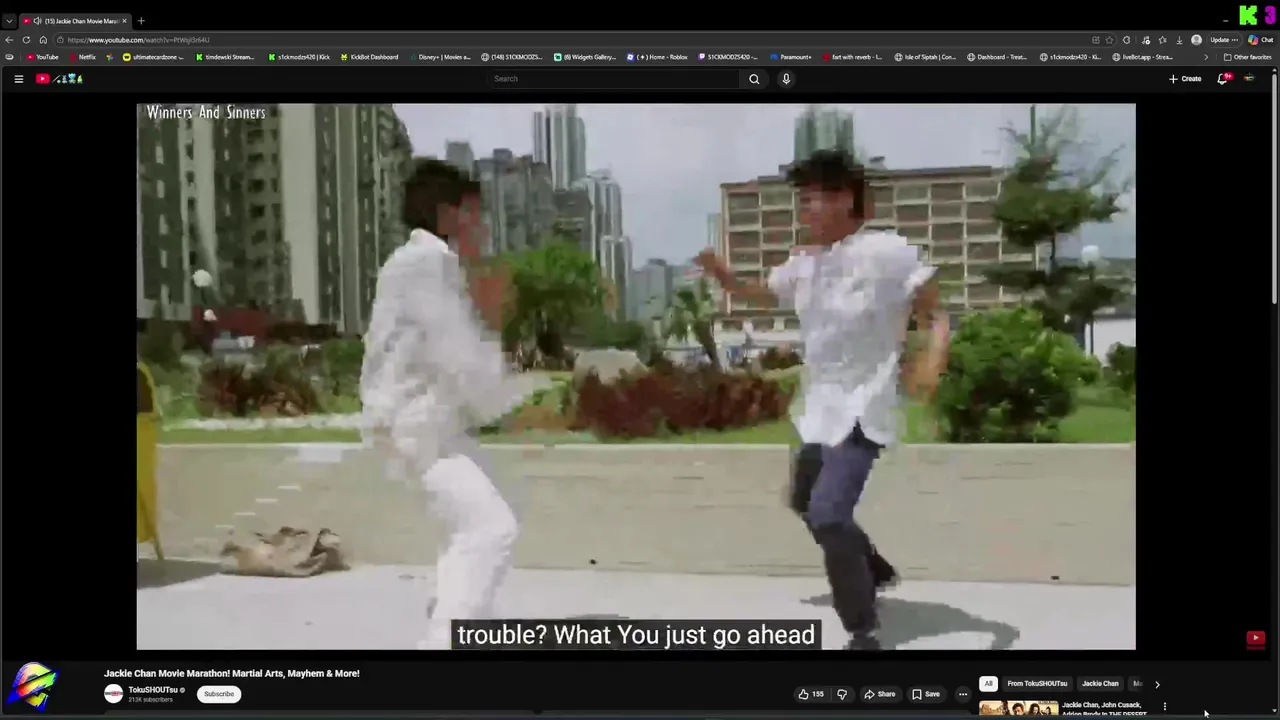Open the browser favorites hub icon
The height and width of the screenshot is (720, 1280).
(x=1162, y=40)
